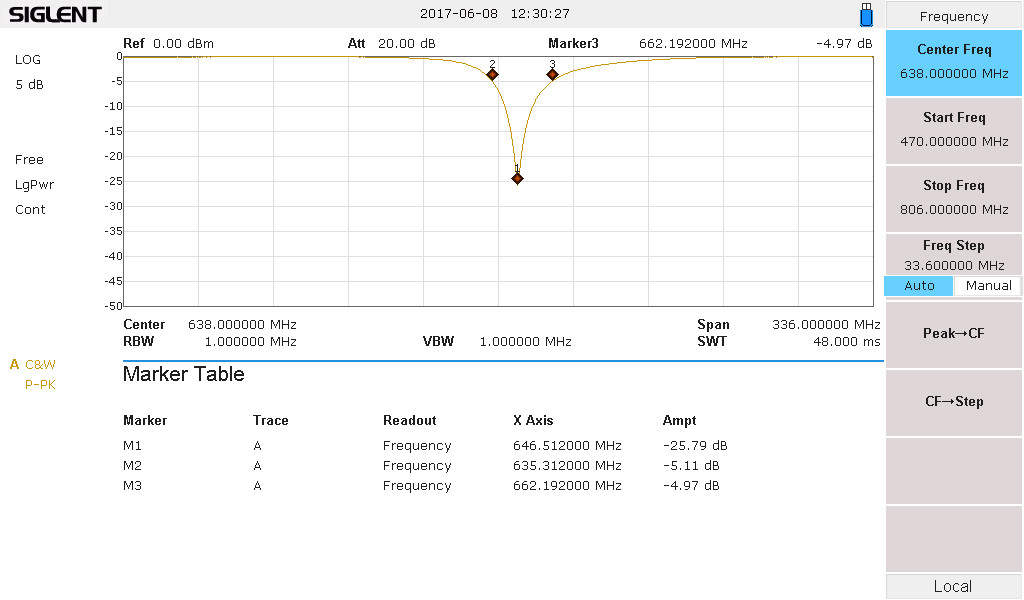Select marker 2 diamond on the trace
Viewport: 1024px width, 600px height.
coord(492,74)
